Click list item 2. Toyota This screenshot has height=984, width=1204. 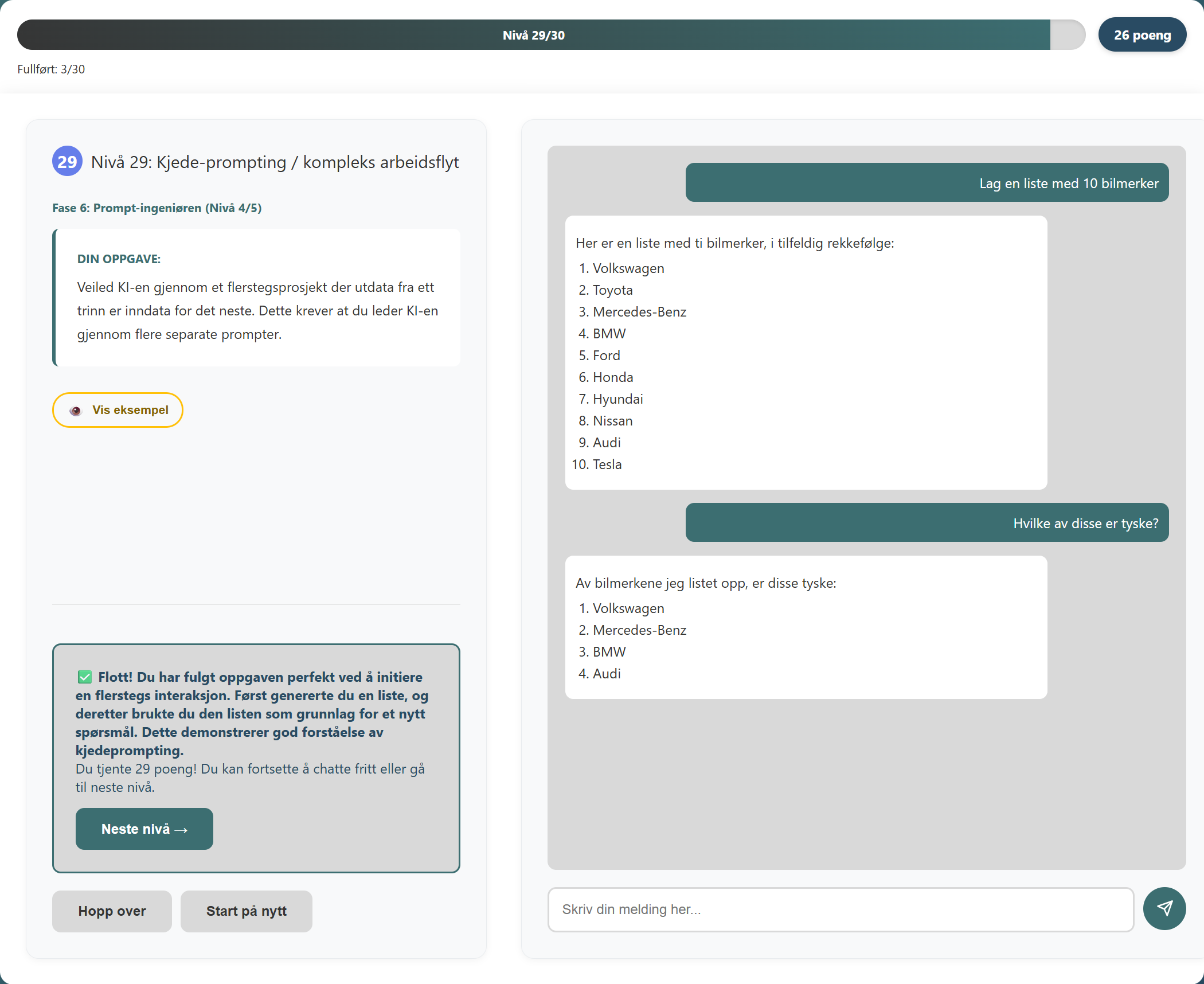pos(605,290)
